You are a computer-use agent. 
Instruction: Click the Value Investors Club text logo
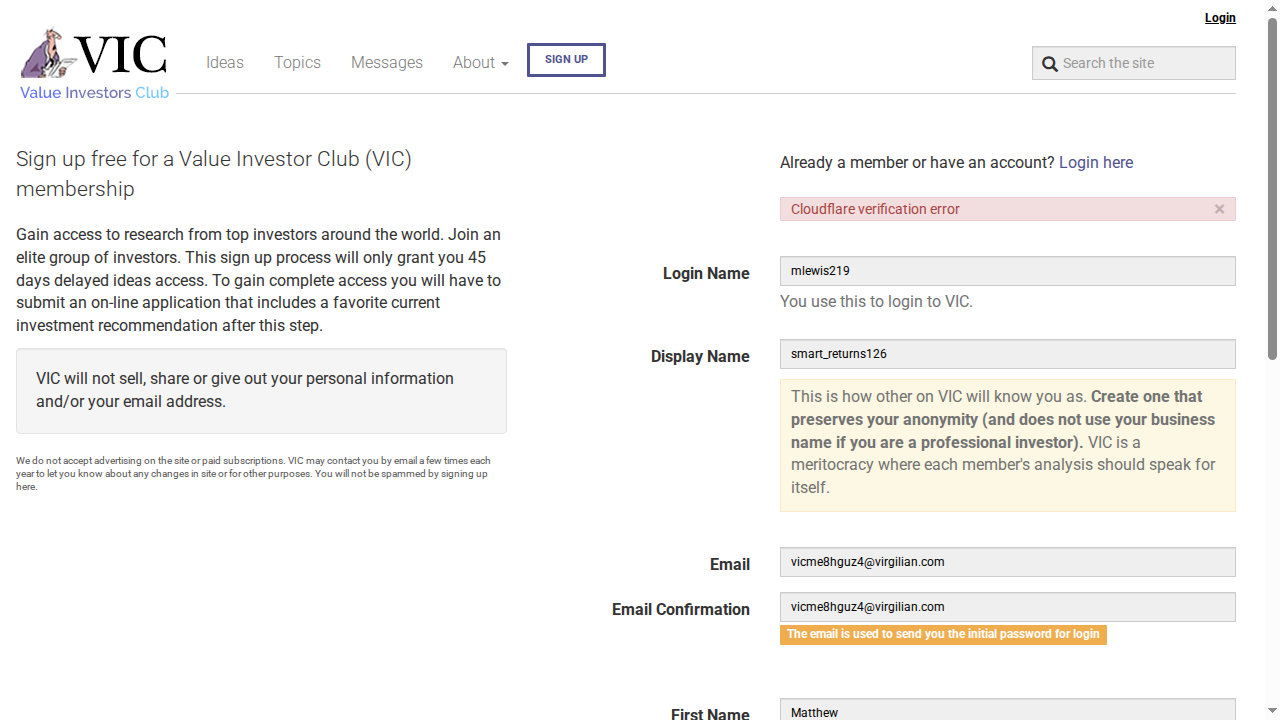coord(95,93)
